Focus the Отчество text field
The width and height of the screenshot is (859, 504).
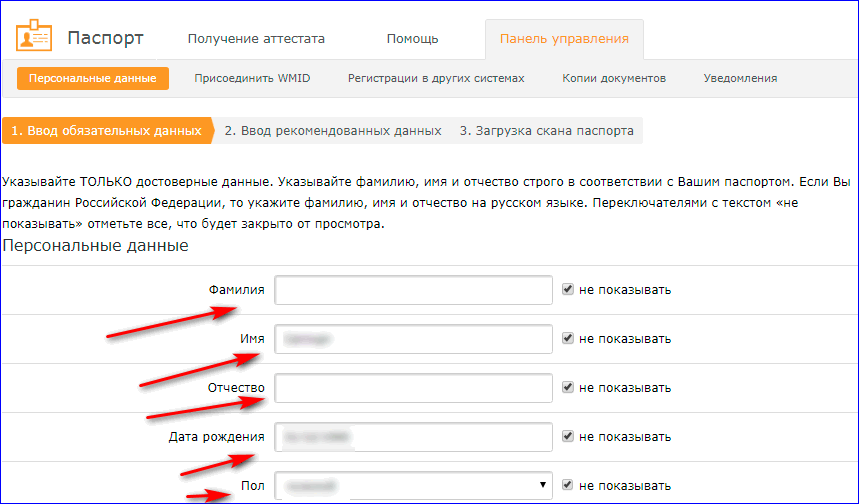tap(413, 387)
